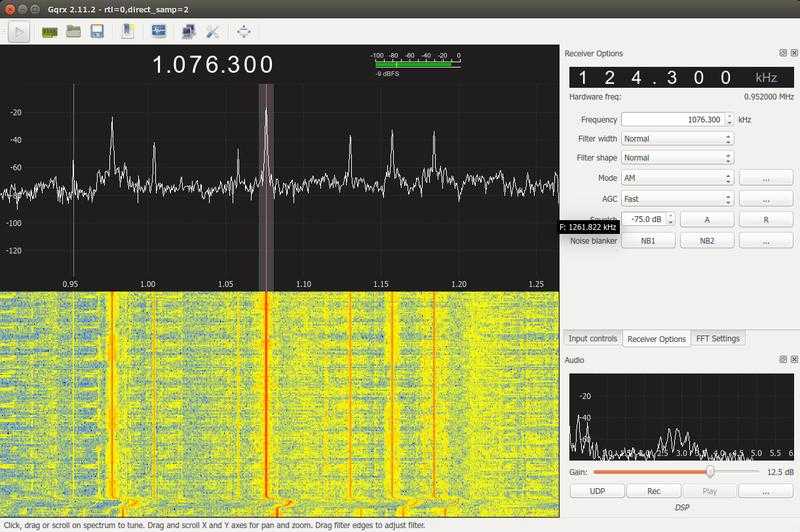Click digit 2 in the offset display
This screenshot has height=532, width=800.
coord(609,78)
